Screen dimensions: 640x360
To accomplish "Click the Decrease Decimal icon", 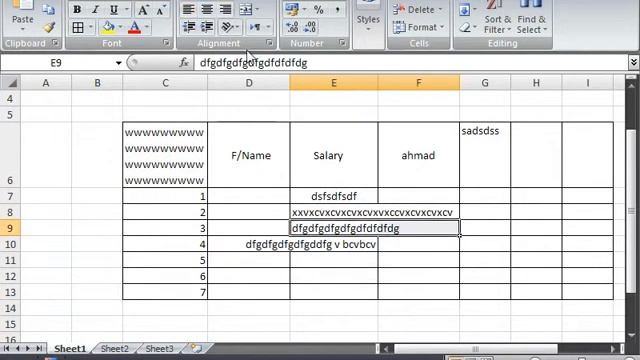I will (310, 27).
